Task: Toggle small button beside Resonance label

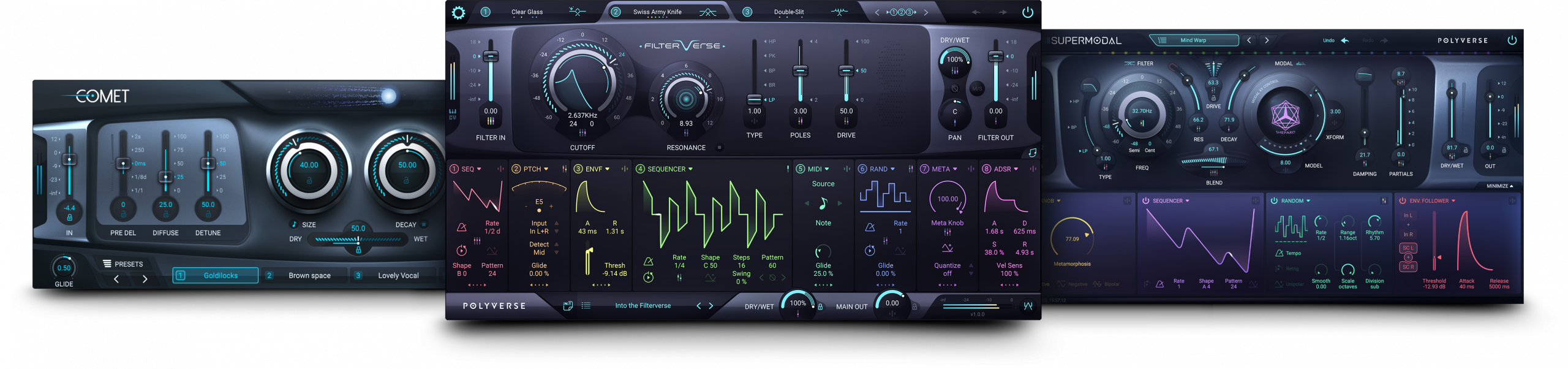Action: [x=719, y=148]
